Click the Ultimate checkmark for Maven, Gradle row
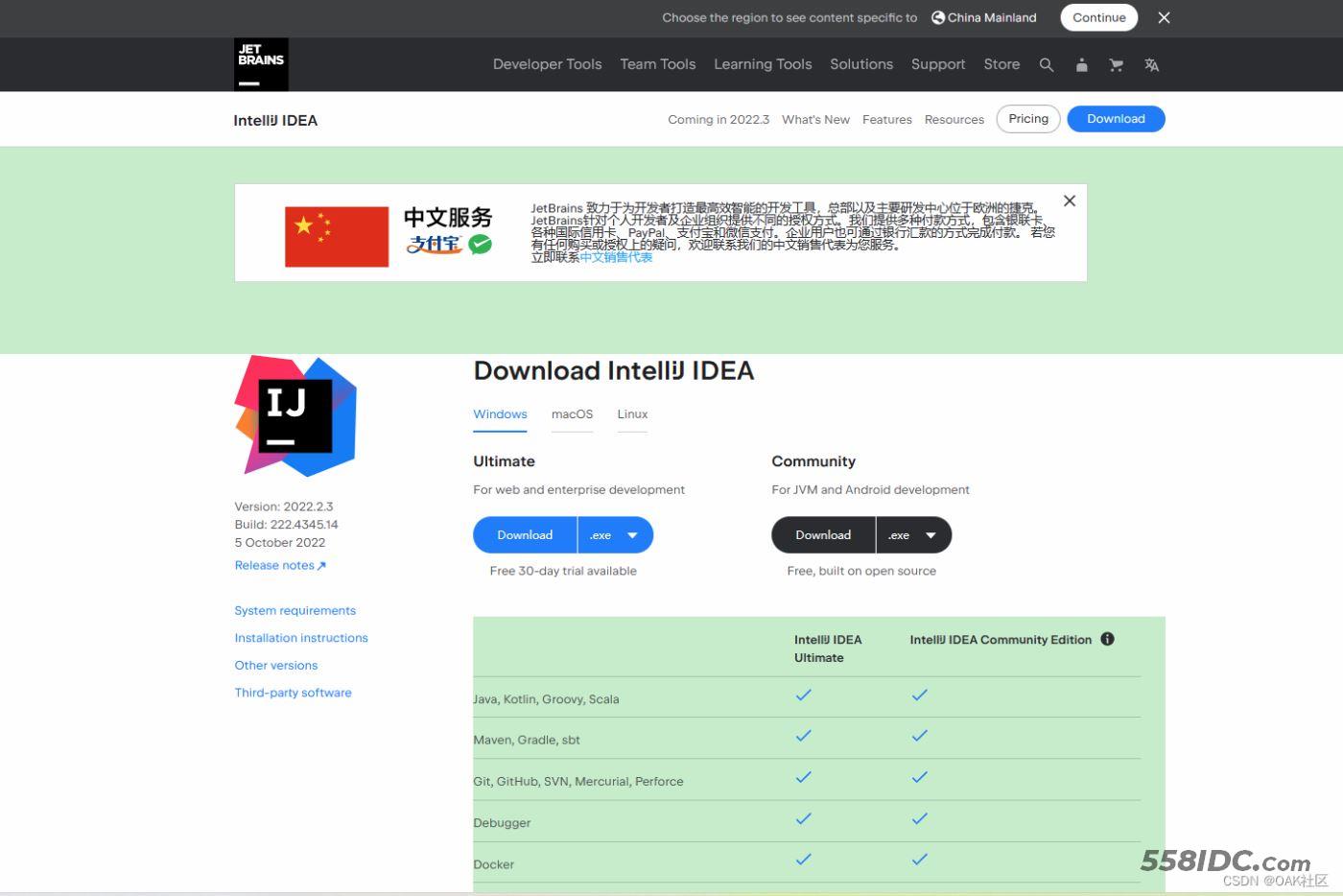This screenshot has width=1343, height=896. (804, 736)
